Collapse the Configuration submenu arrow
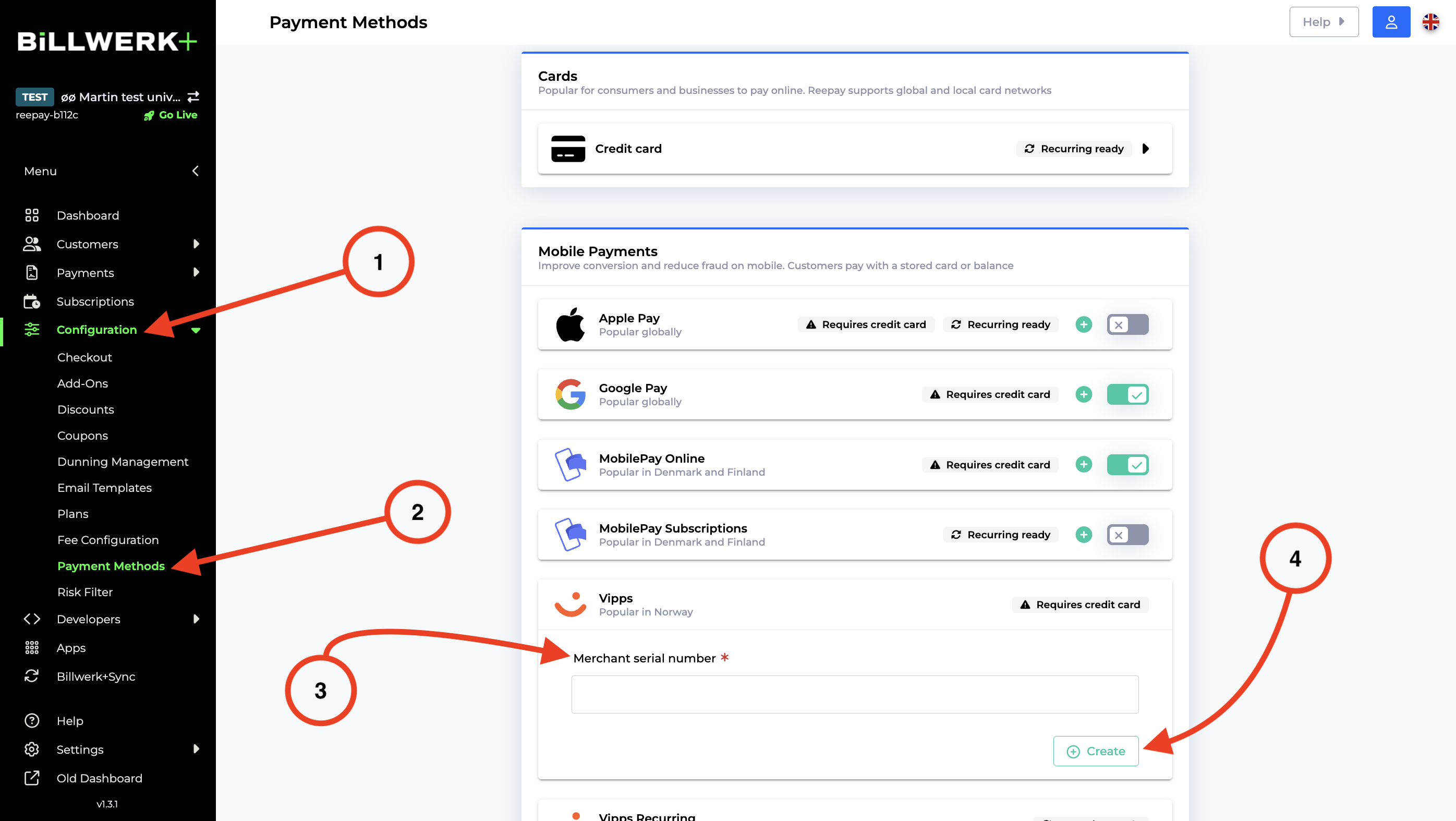This screenshot has width=1456, height=821. 196,330
